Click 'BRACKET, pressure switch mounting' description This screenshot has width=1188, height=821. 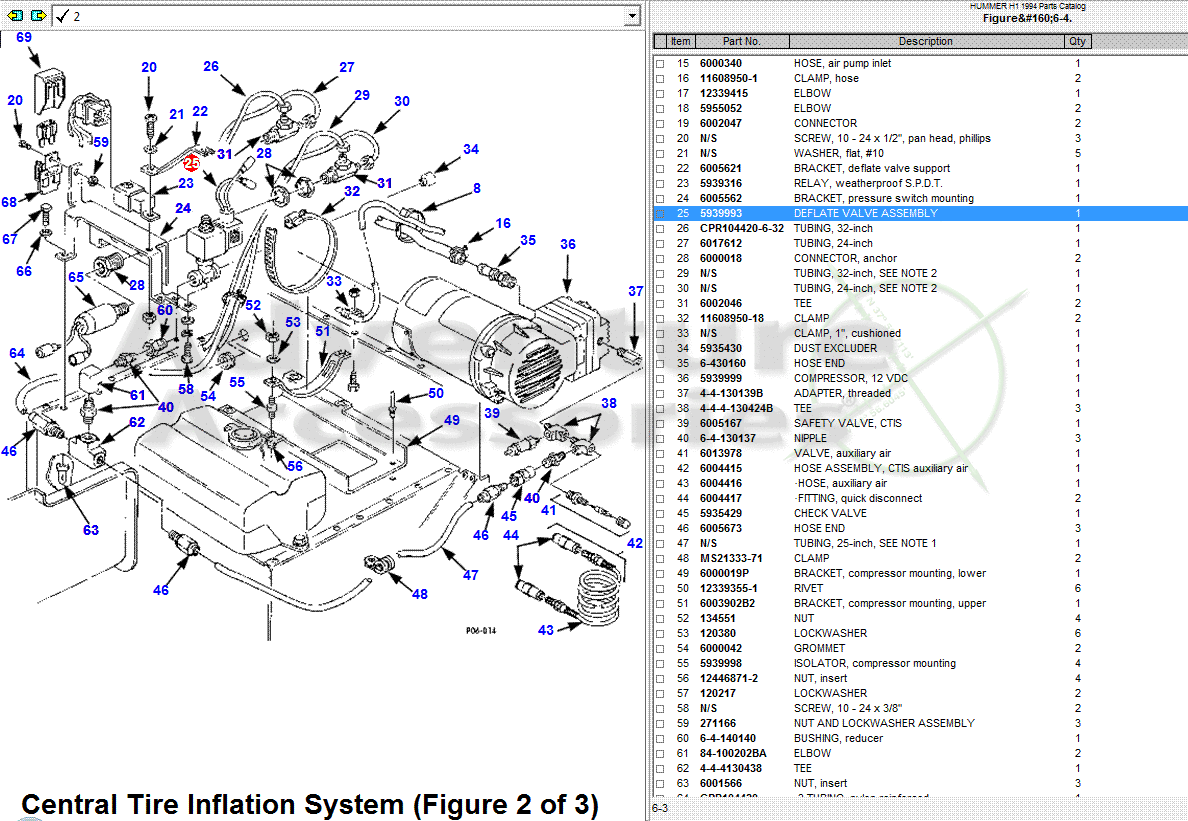[883, 198]
